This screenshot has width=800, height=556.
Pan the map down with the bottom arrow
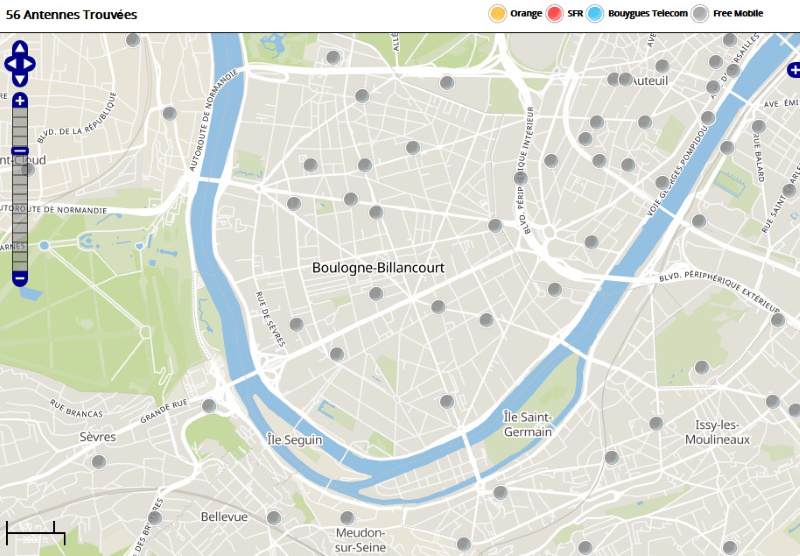20,80
